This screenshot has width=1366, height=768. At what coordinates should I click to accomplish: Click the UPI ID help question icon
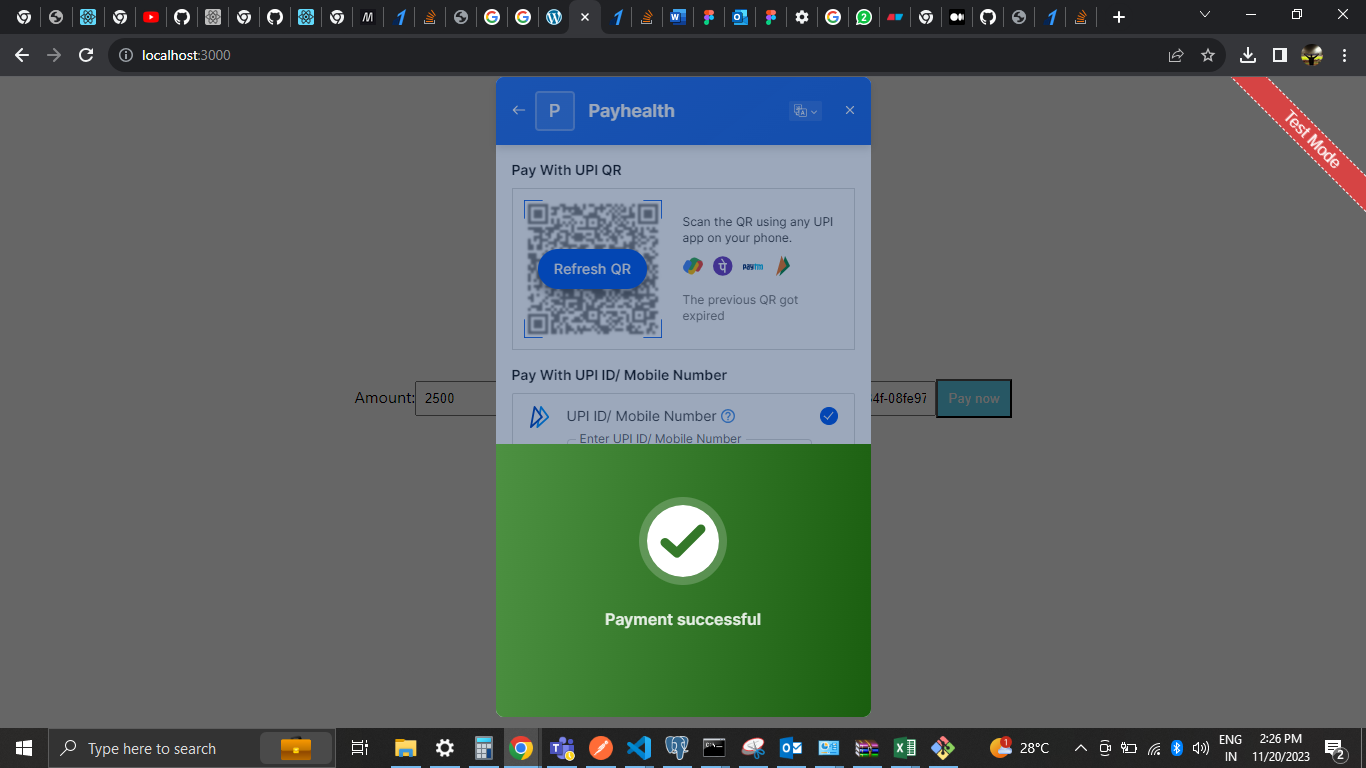click(x=728, y=416)
